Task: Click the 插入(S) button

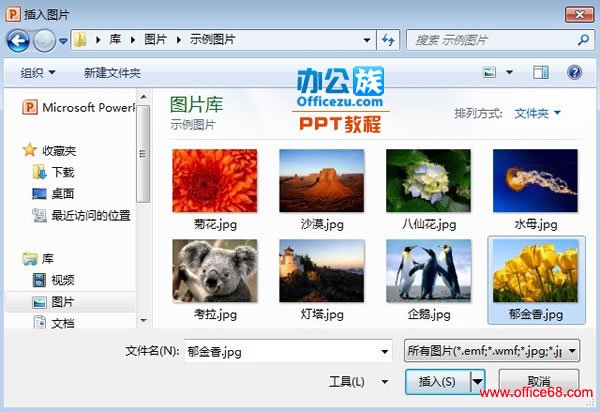Action: (x=437, y=381)
